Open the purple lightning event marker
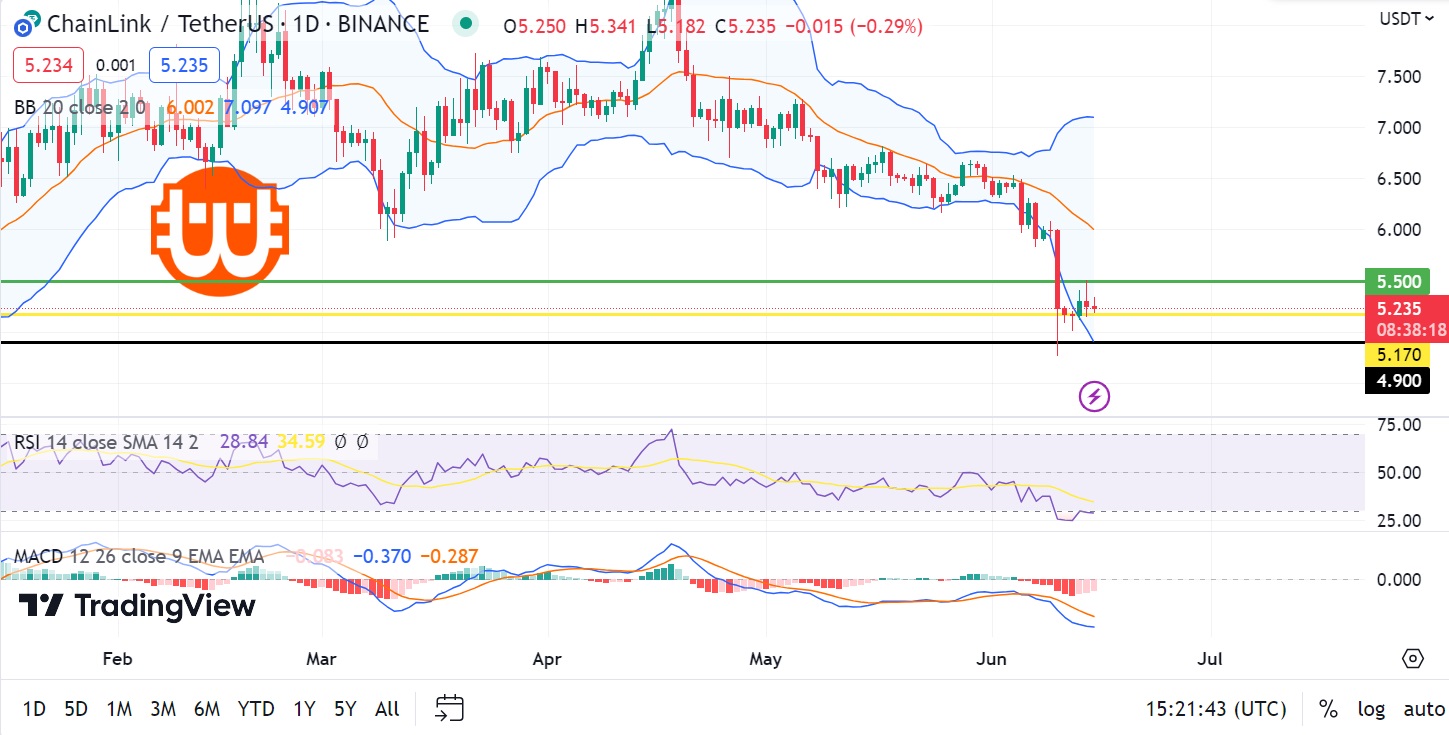Image resolution: width=1449 pixels, height=735 pixels. [x=1094, y=397]
